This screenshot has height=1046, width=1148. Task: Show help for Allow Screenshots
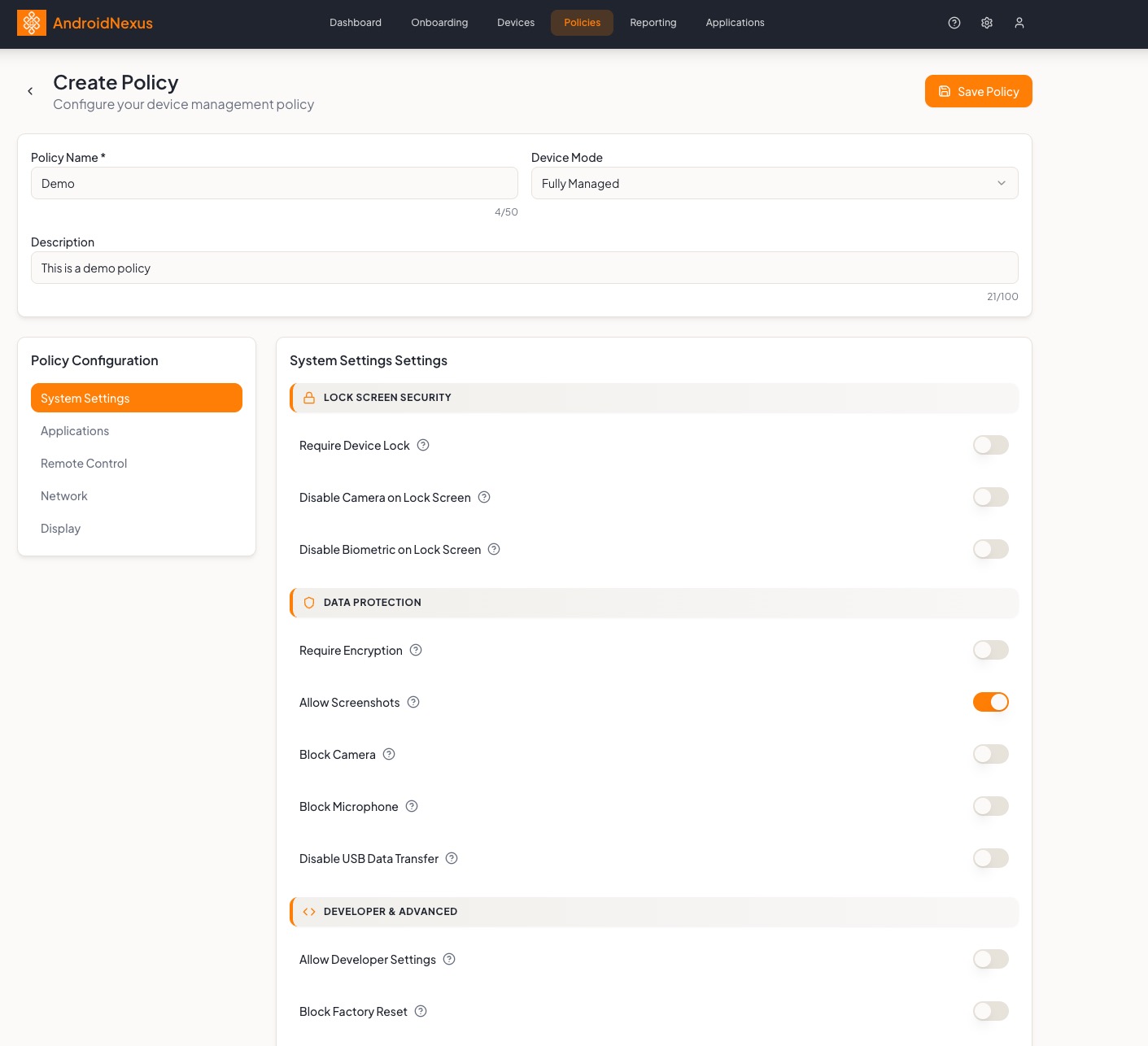pyautogui.click(x=413, y=702)
